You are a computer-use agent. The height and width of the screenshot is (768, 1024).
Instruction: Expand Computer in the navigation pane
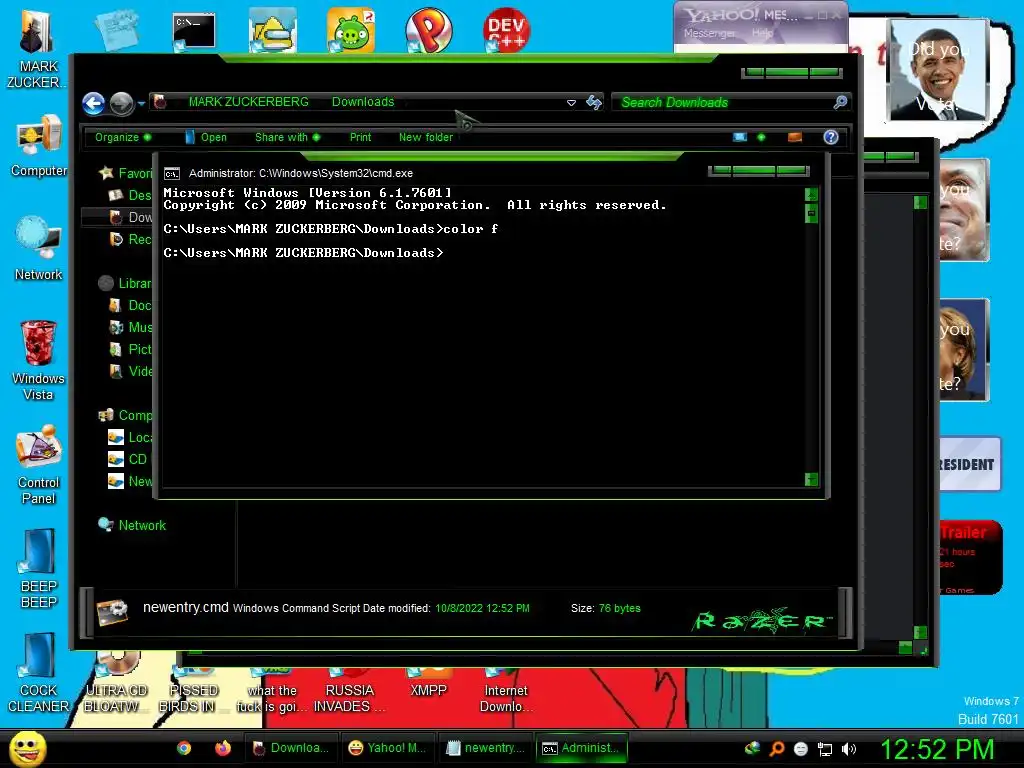[x=125, y=415]
